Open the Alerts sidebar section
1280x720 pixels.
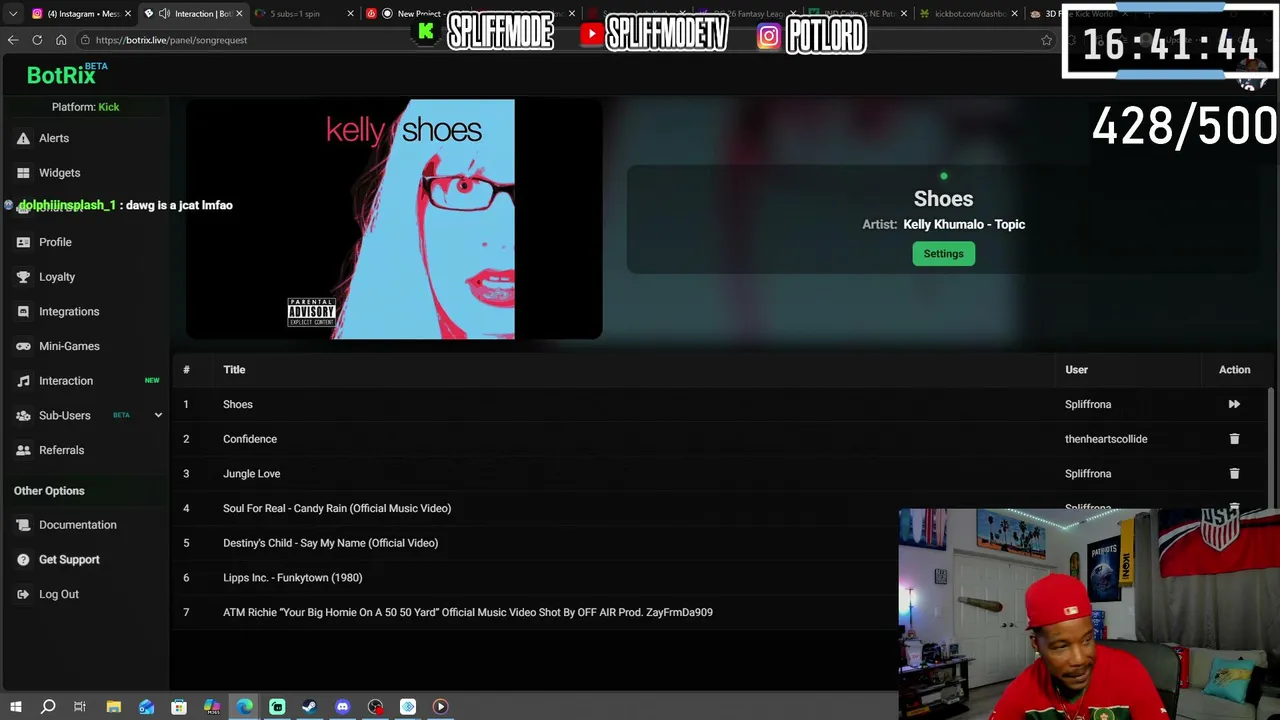(x=54, y=138)
